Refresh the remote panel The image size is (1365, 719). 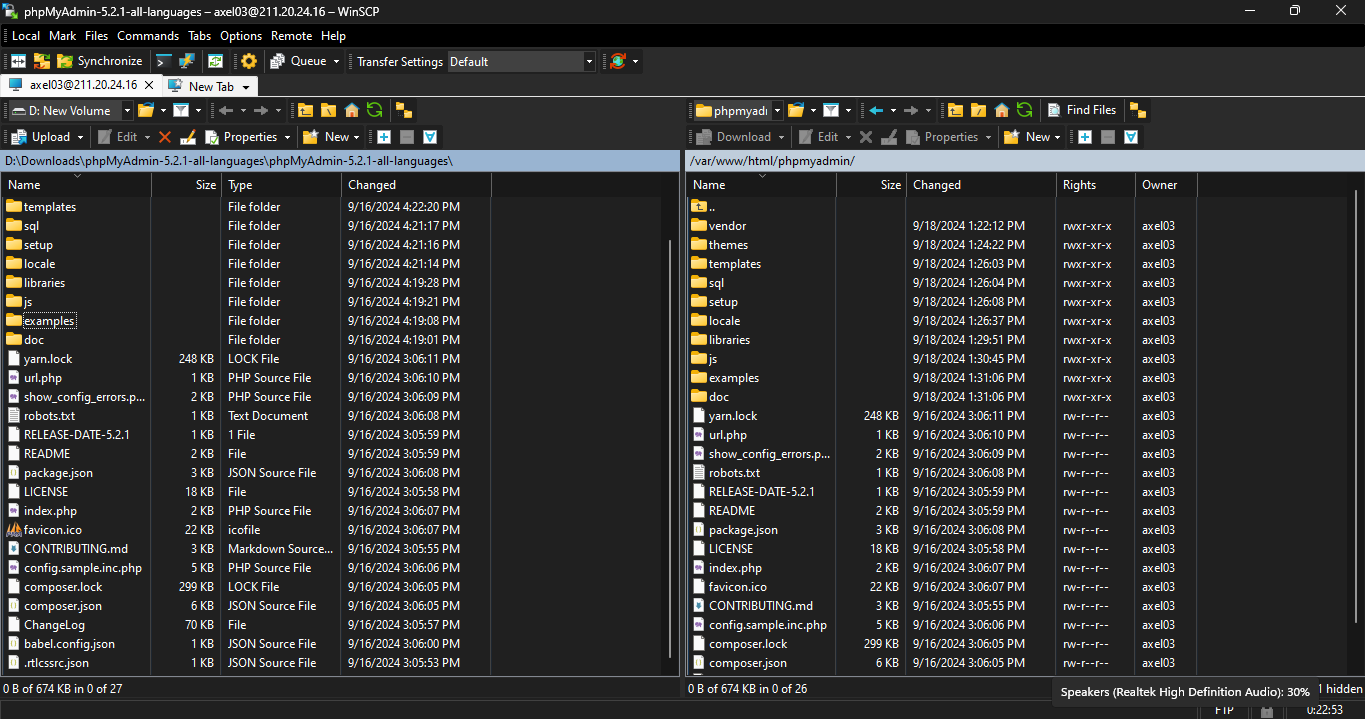click(1024, 110)
